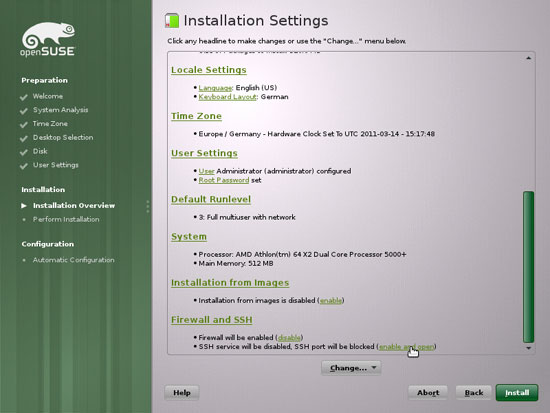Viewport: 550px width, 413px height.
Task: Click the openSUSE chameleon logo
Action: [48, 39]
